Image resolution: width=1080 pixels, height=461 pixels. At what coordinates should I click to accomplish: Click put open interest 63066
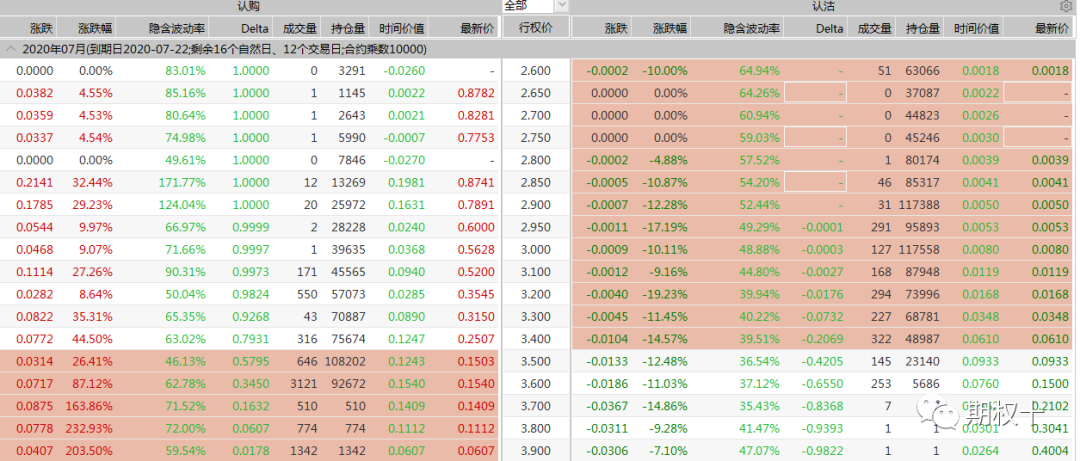pos(924,70)
